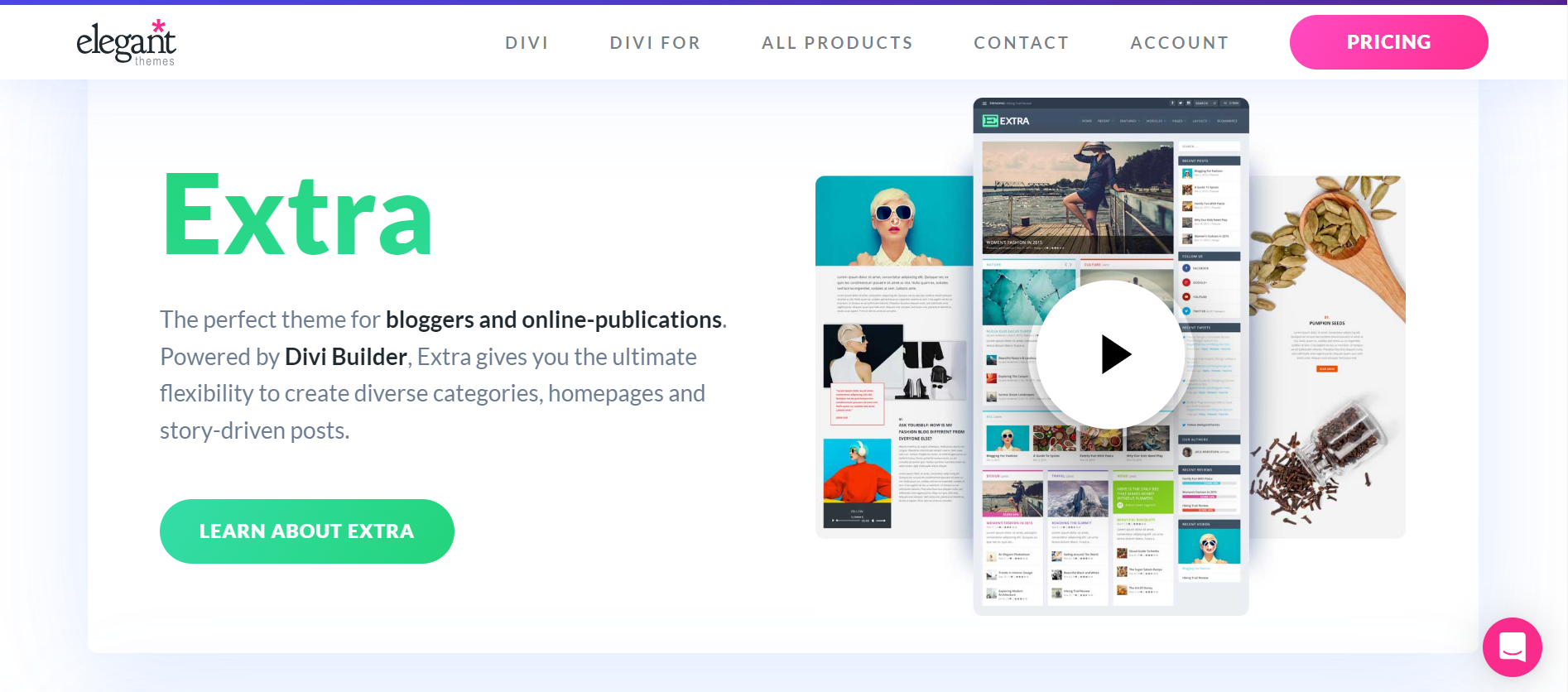Open the Account menu item

(x=1179, y=43)
